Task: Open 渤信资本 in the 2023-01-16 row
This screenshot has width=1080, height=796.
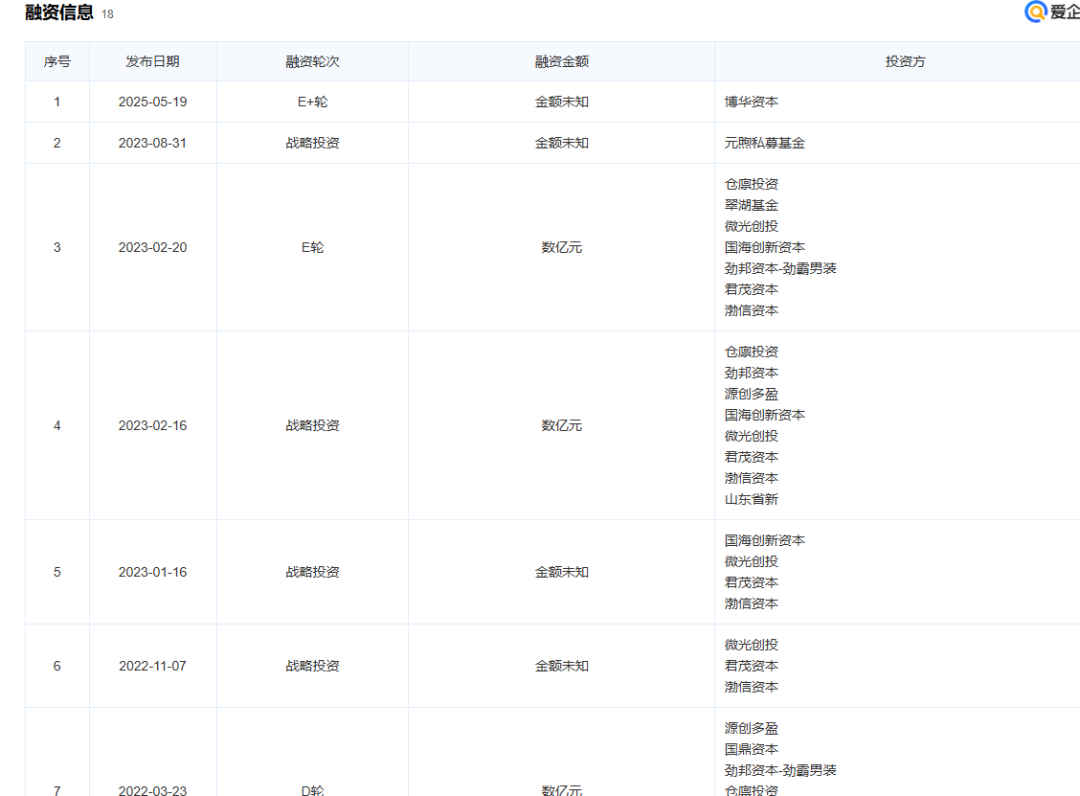Action: pos(751,603)
